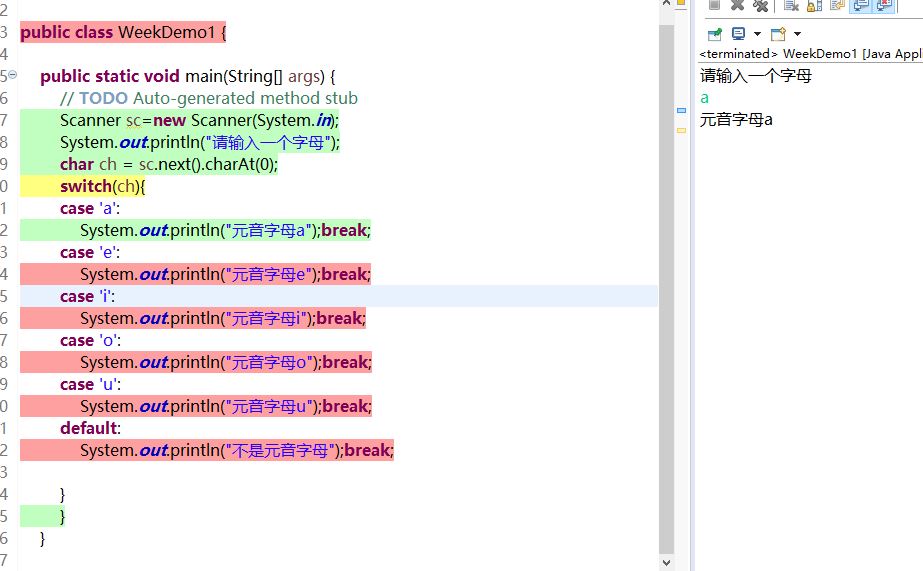This screenshot has height=571, width=923.
Task: Click the terminated WeekDemo1 console label
Action: (811, 54)
